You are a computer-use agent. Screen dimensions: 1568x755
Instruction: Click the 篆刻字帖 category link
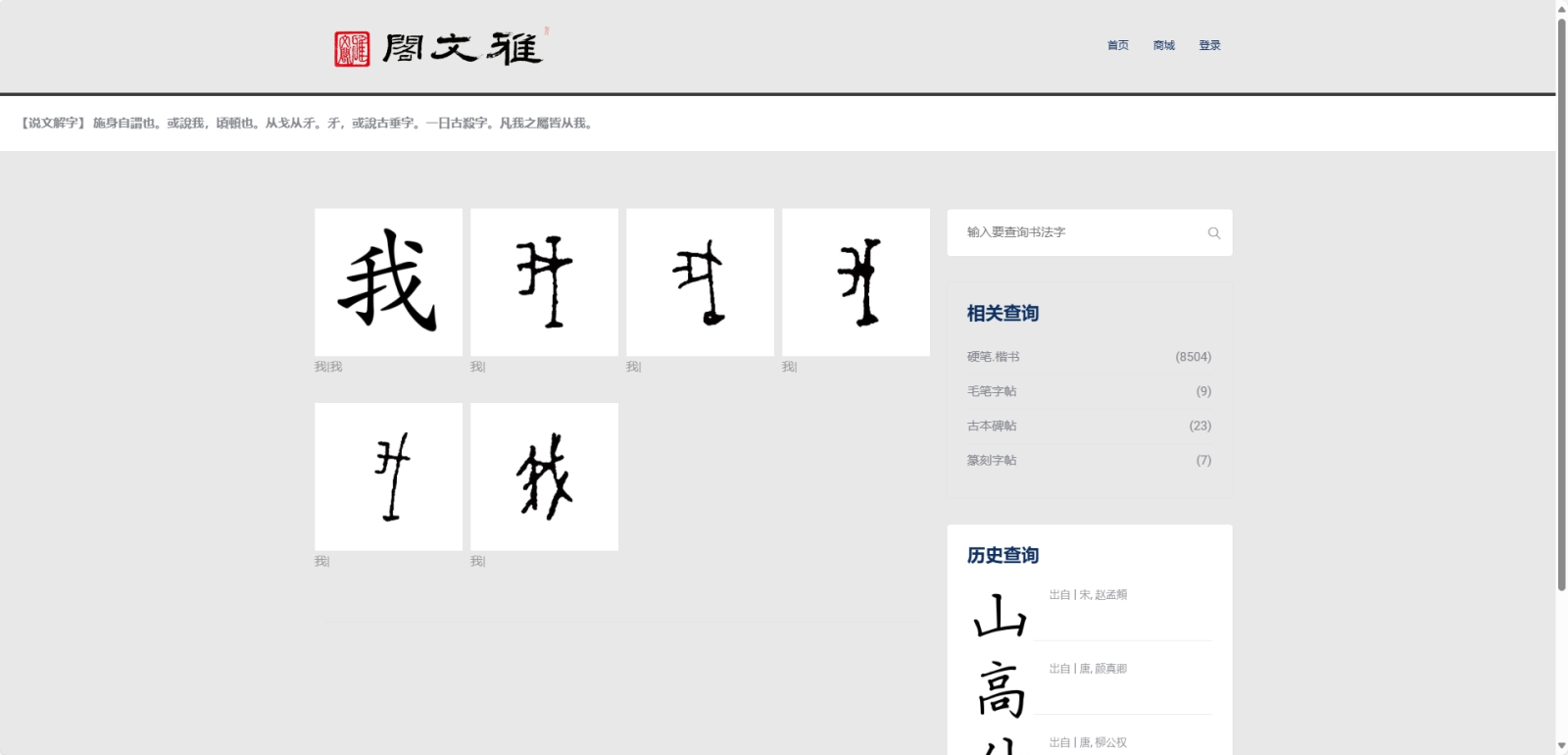[992, 460]
